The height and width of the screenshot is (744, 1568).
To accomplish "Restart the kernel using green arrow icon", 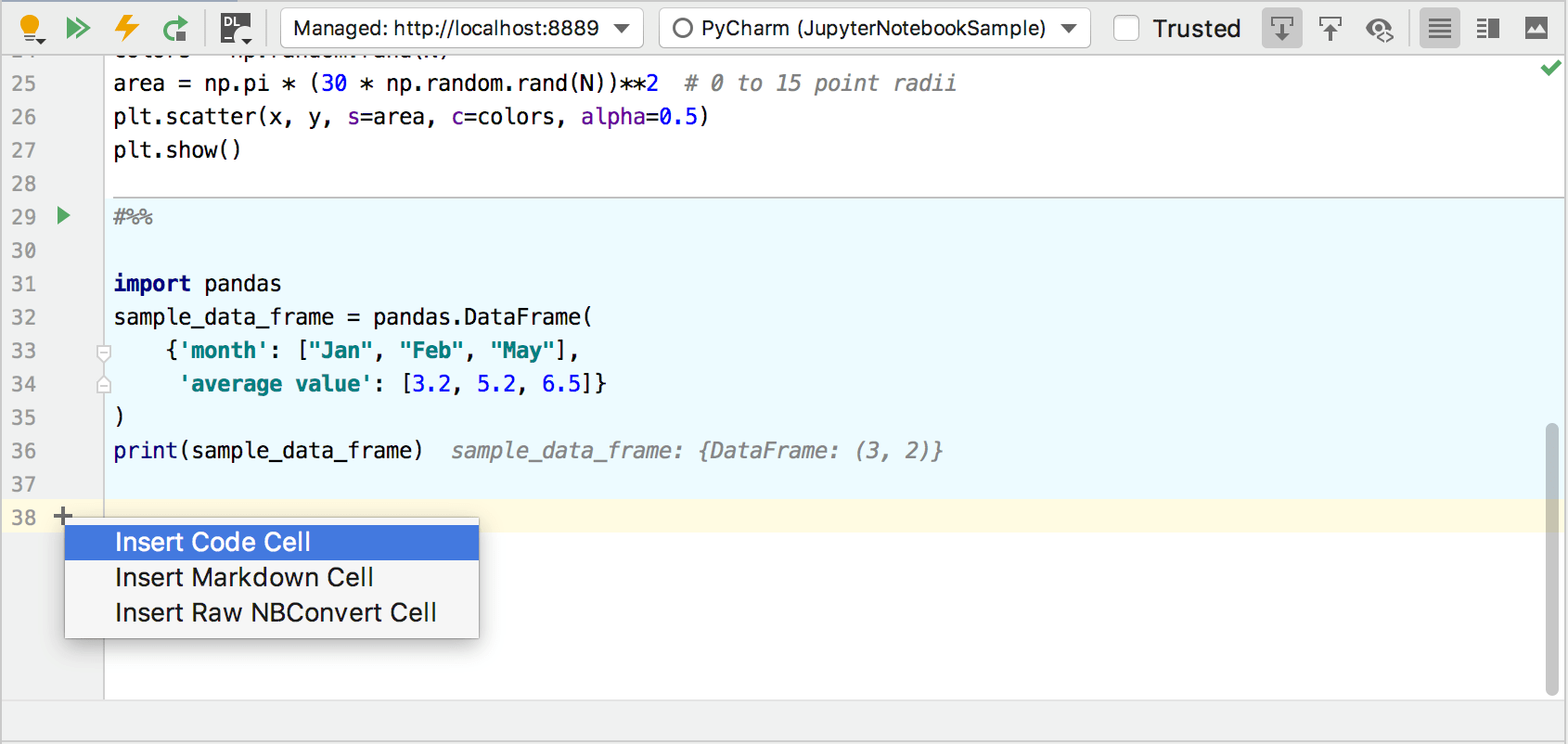I will point(174,29).
